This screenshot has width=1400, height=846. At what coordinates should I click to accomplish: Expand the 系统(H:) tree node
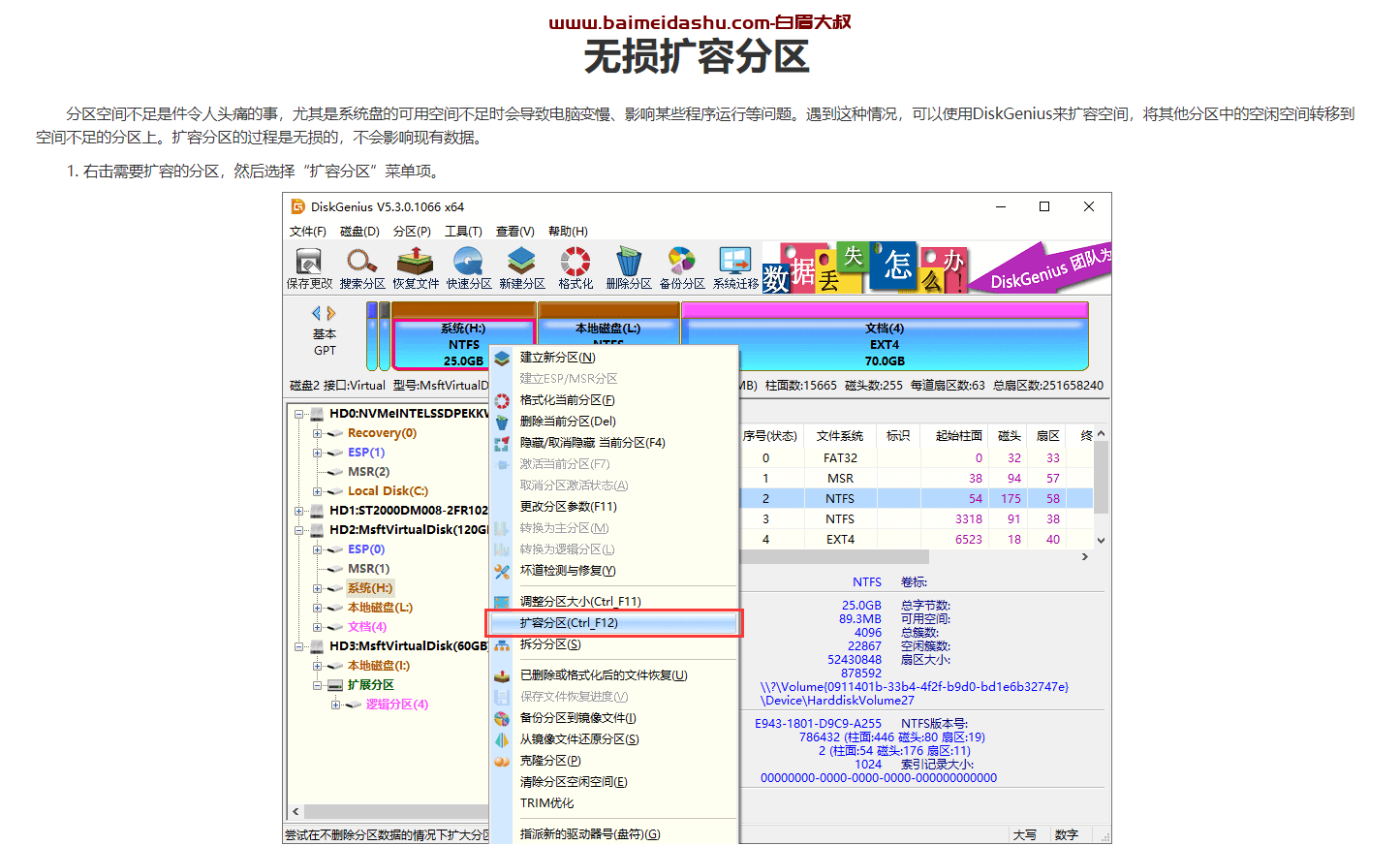[317, 588]
